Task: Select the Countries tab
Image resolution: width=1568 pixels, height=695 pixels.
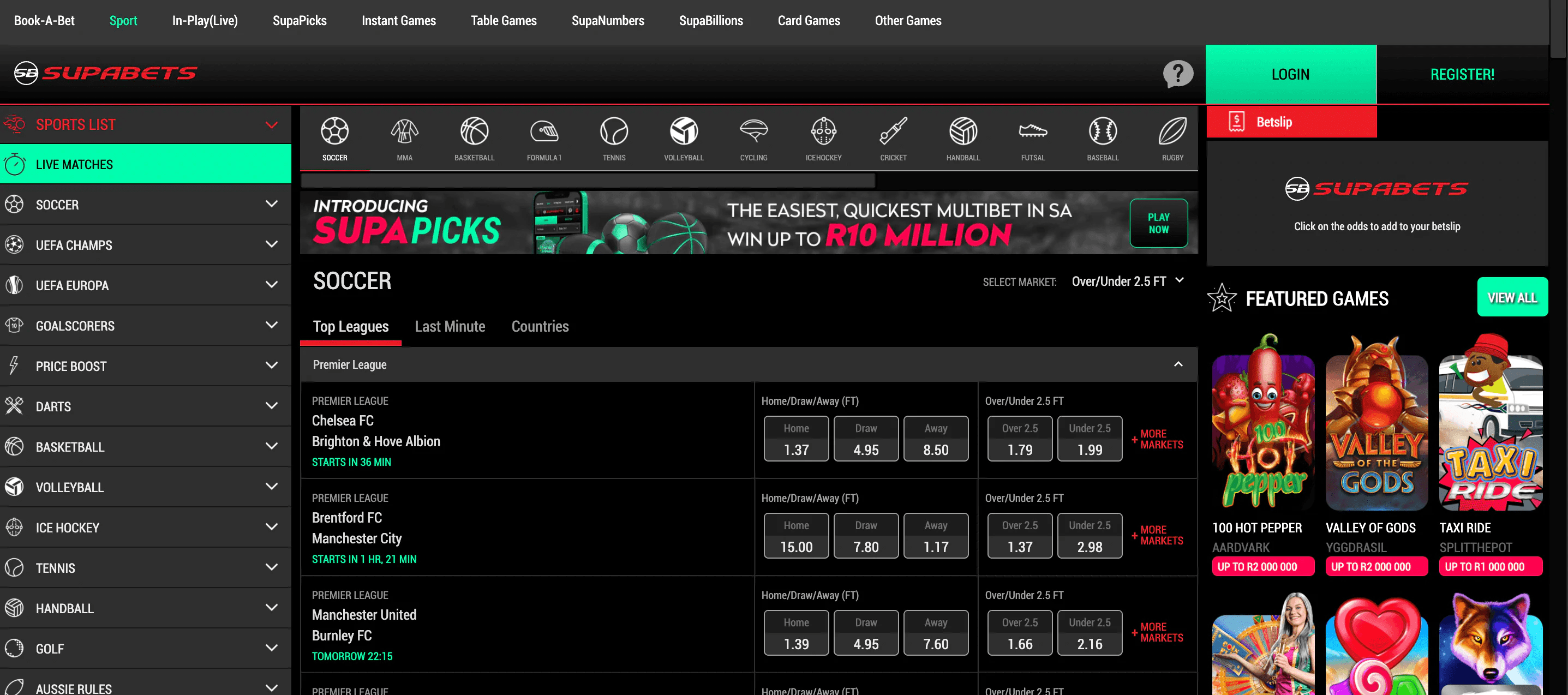Action: point(540,326)
